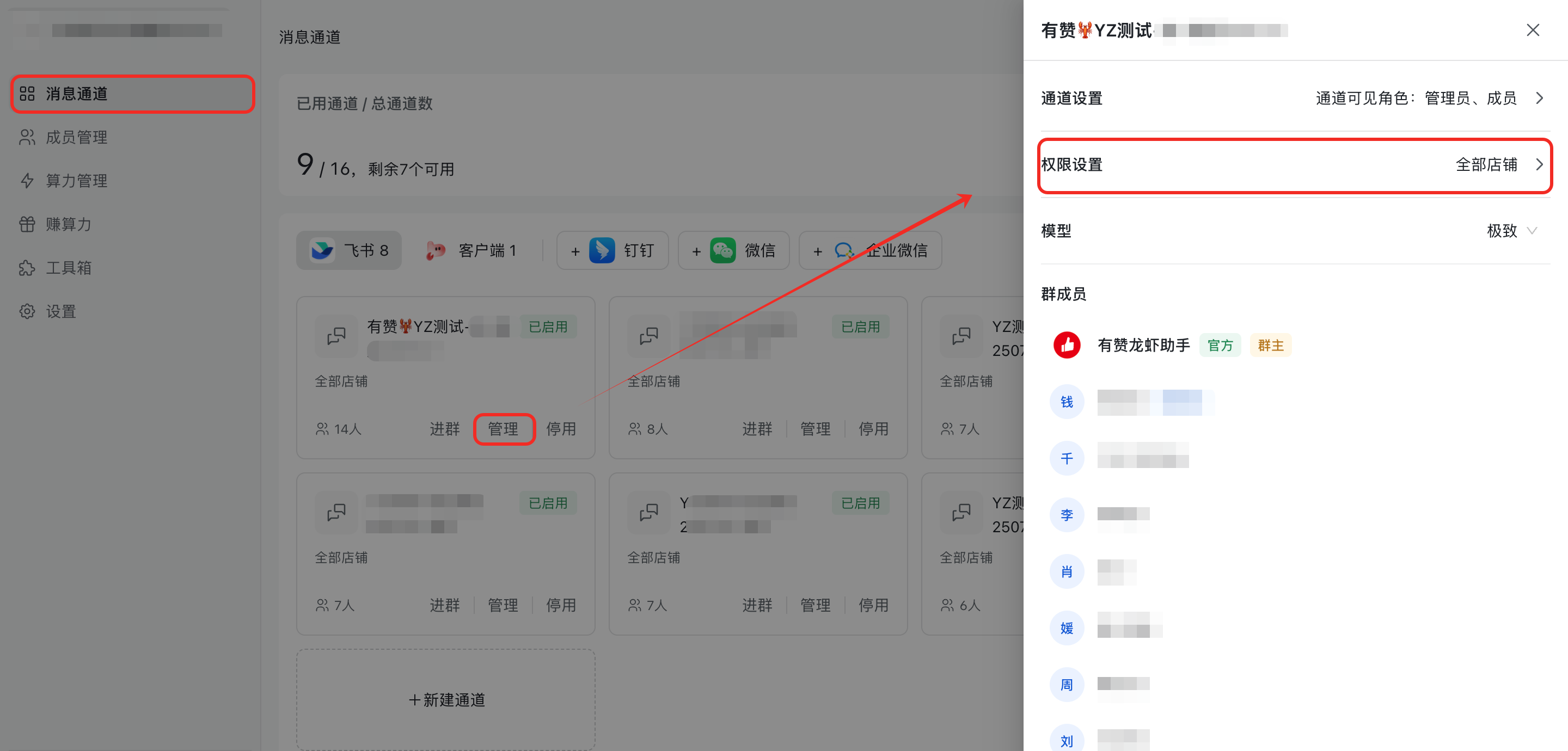Screen dimensions: 1568x751
Task: Click the 工具箱 puzzle icon
Action: click(x=27, y=268)
